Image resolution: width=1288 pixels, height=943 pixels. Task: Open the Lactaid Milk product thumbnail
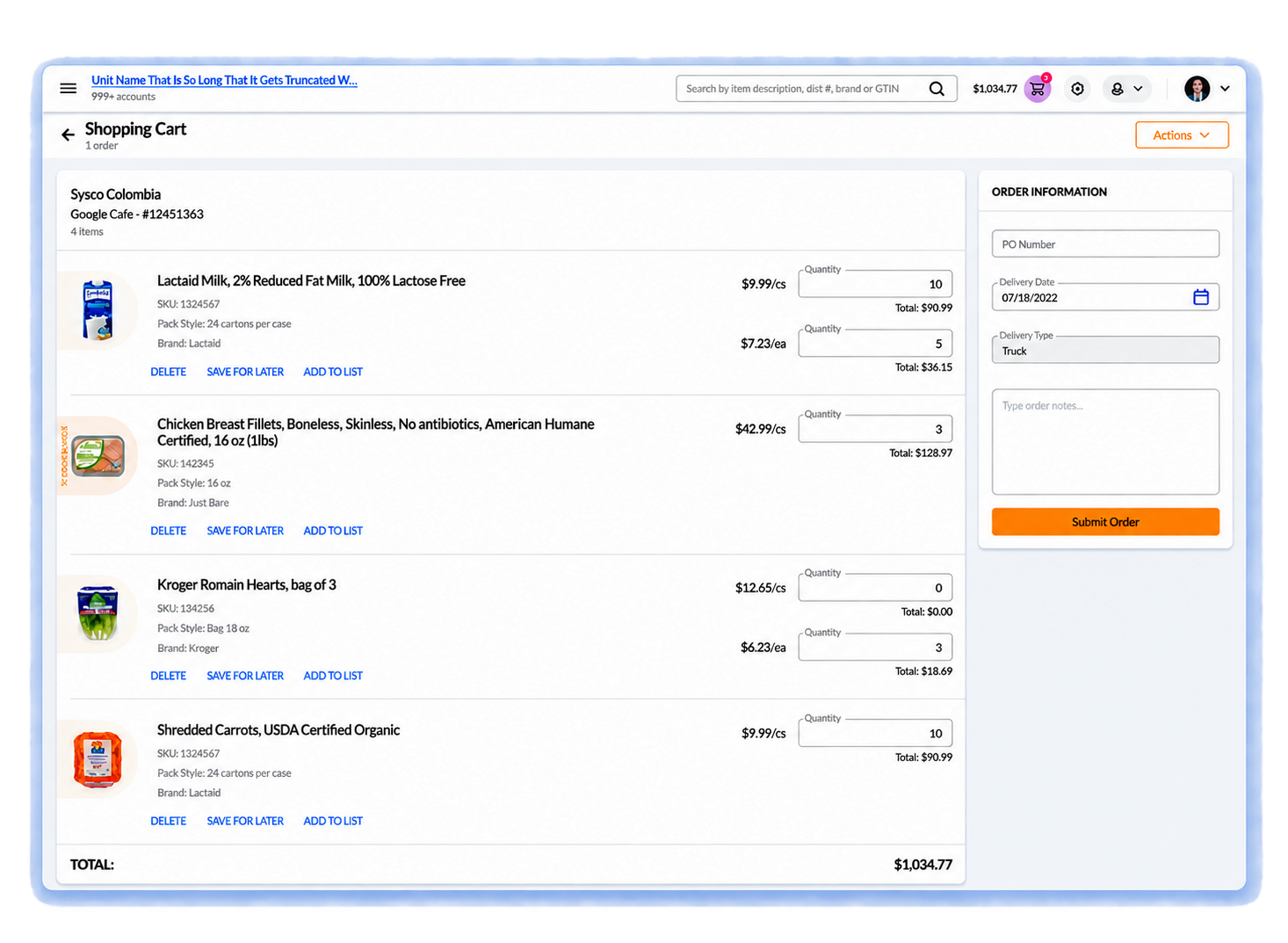98,310
